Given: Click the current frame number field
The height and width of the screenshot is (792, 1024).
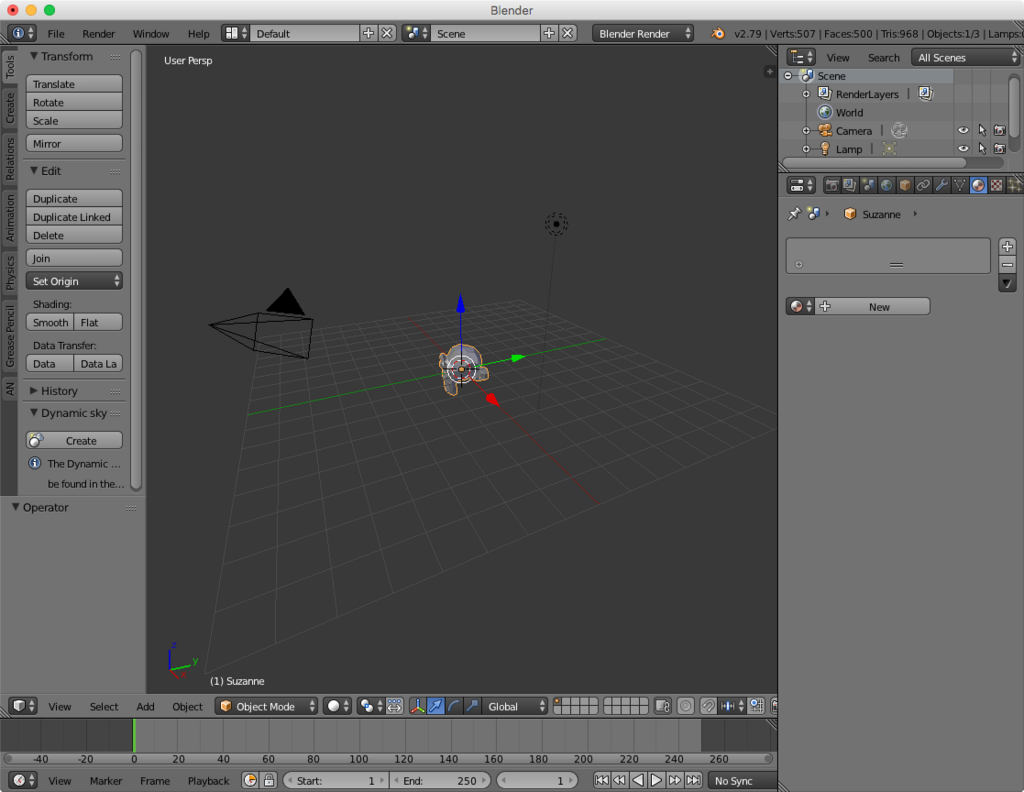Looking at the screenshot, I should pos(537,780).
